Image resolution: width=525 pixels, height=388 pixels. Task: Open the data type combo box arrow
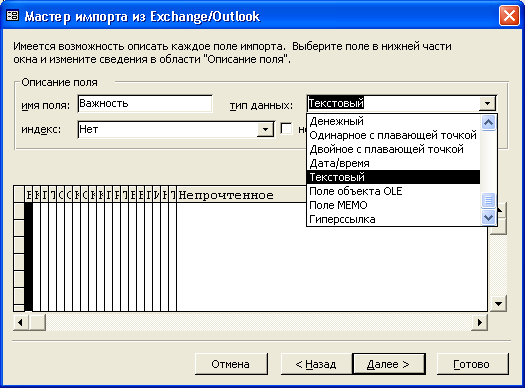coord(487,103)
